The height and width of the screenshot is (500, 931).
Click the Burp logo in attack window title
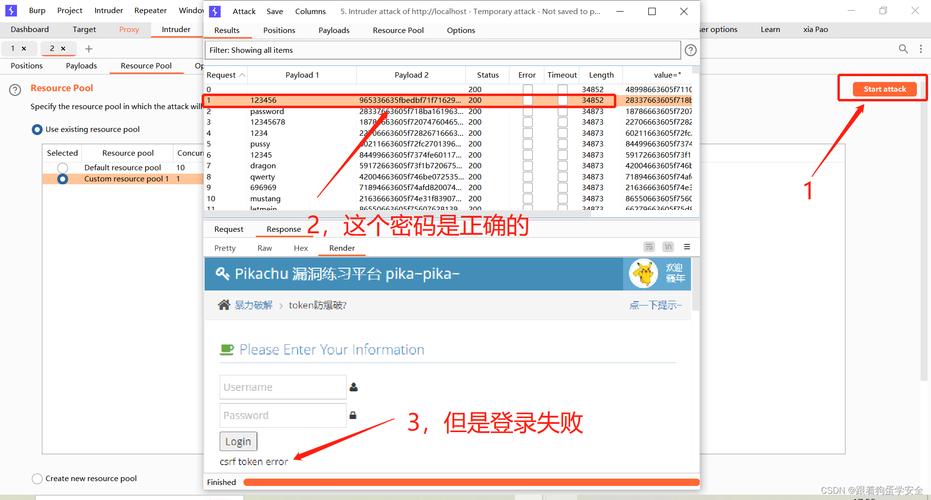pyautogui.click(x=215, y=11)
